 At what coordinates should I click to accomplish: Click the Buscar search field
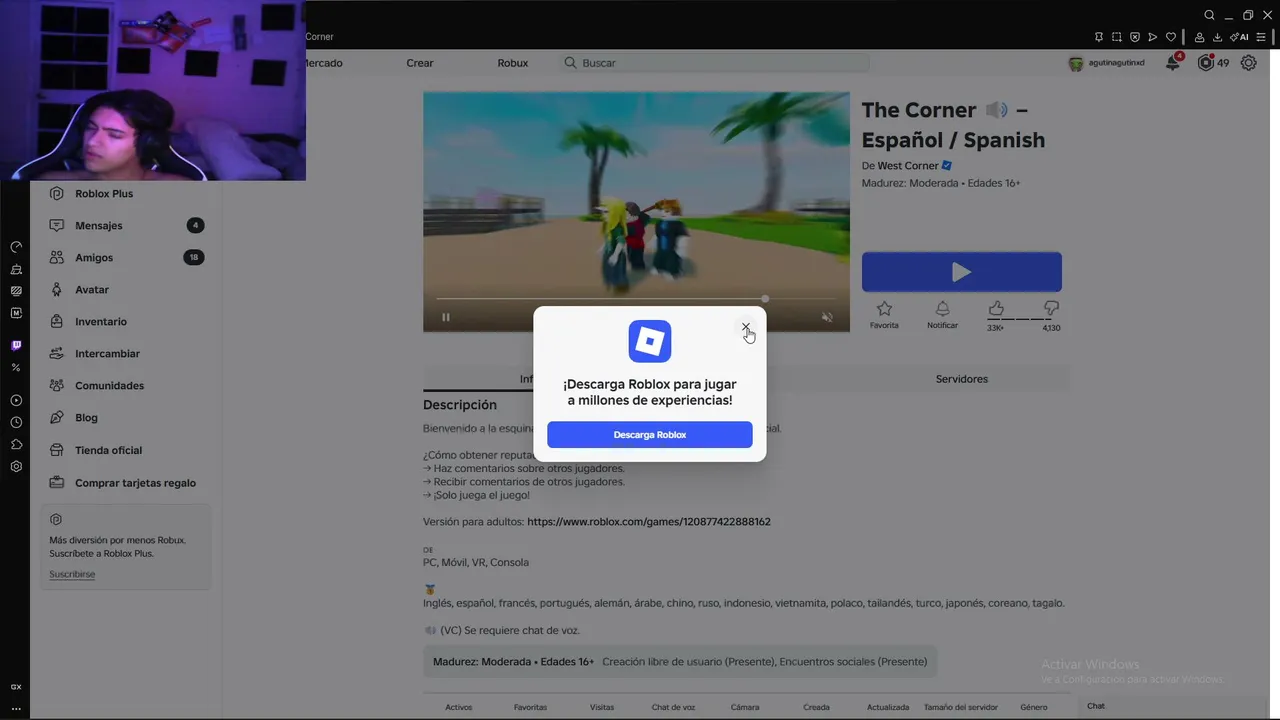pyautogui.click(x=714, y=63)
